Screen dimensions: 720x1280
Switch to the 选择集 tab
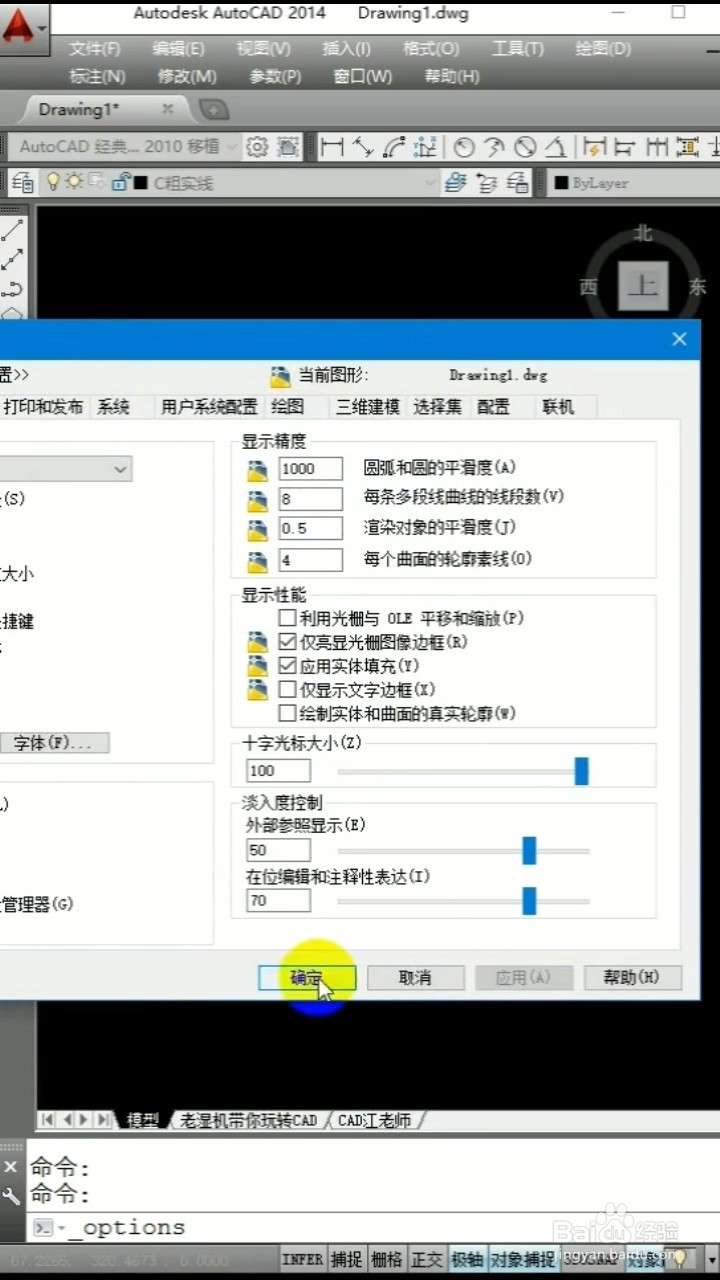point(438,406)
